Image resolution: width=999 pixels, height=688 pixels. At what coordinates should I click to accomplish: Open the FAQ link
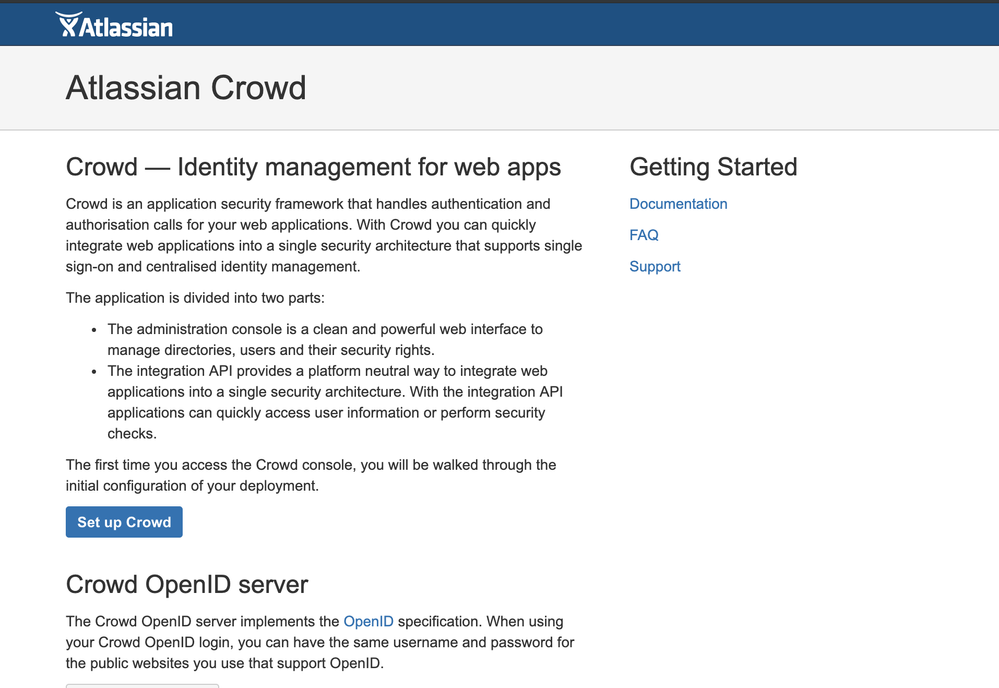tap(643, 235)
